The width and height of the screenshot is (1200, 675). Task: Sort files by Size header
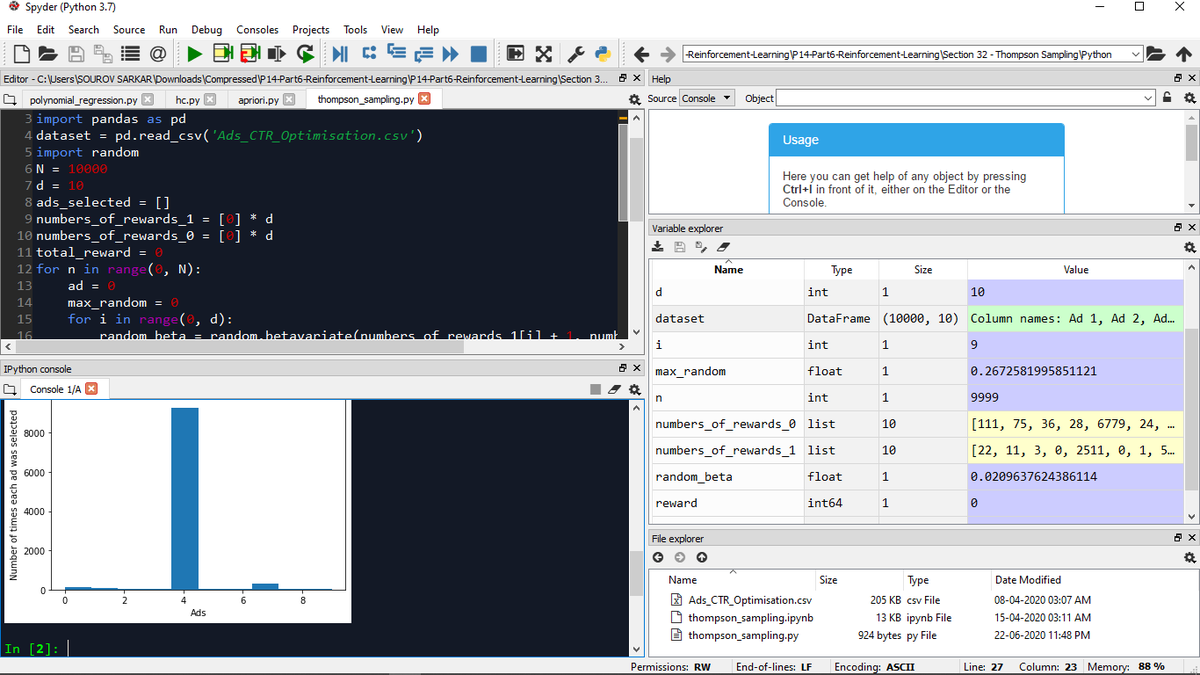(828, 580)
